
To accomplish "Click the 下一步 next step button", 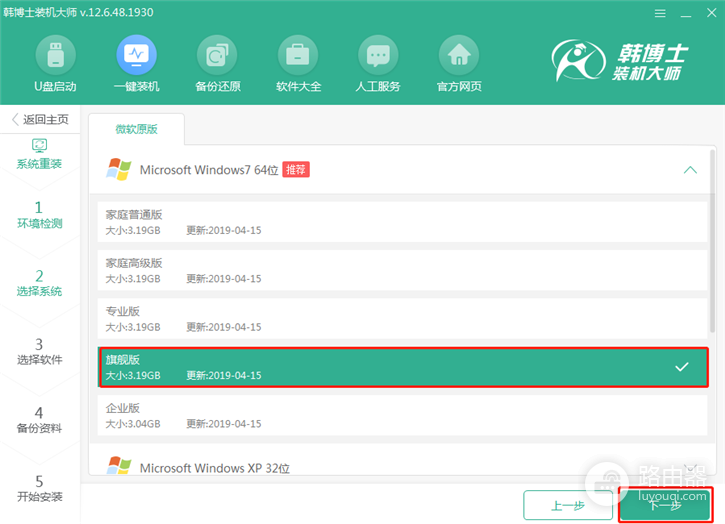I will 665,506.
